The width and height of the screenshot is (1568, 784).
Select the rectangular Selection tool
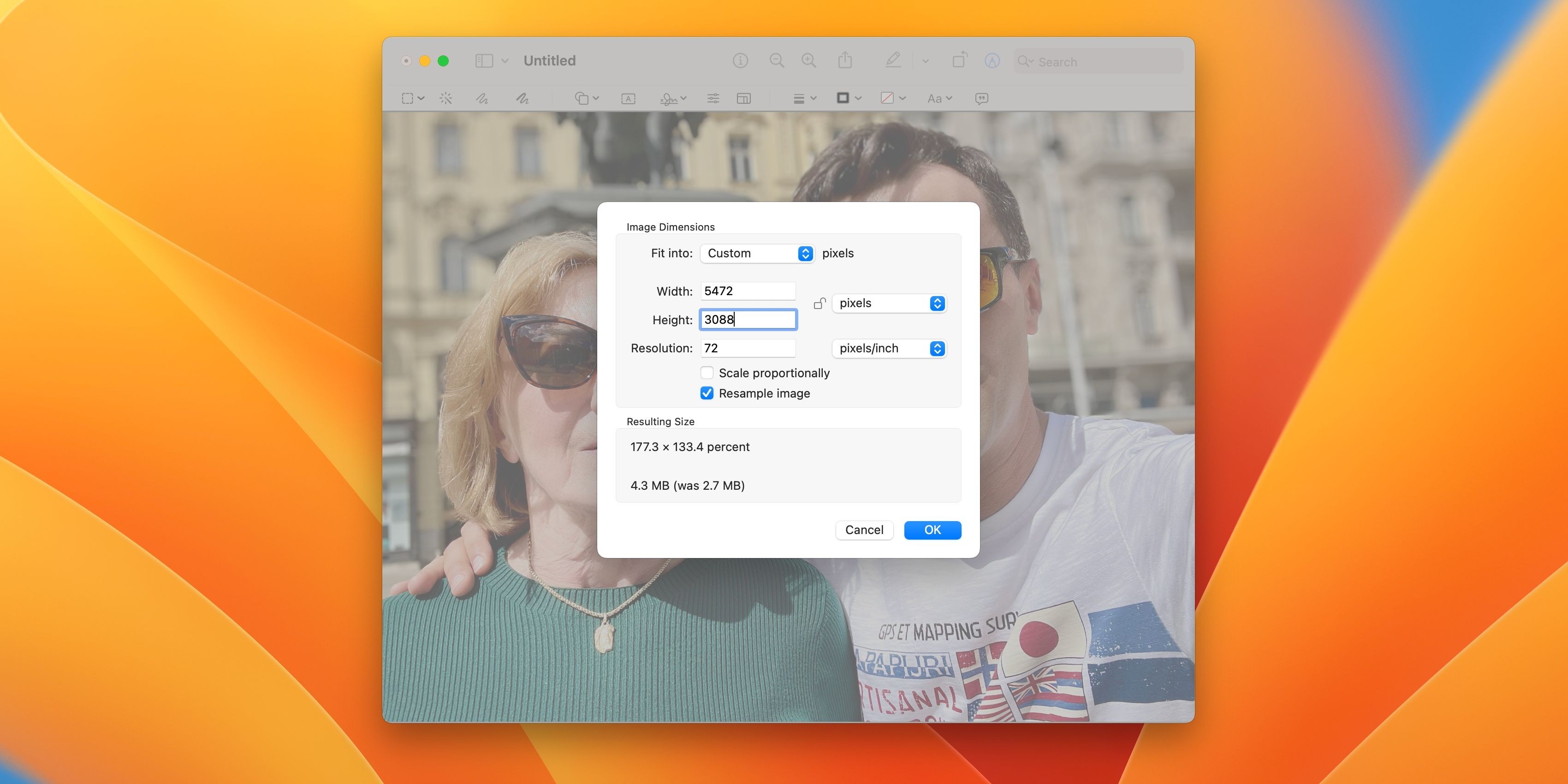point(407,99)
